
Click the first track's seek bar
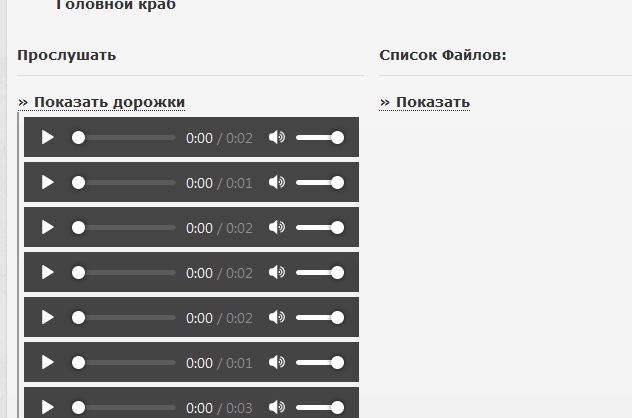125,138
